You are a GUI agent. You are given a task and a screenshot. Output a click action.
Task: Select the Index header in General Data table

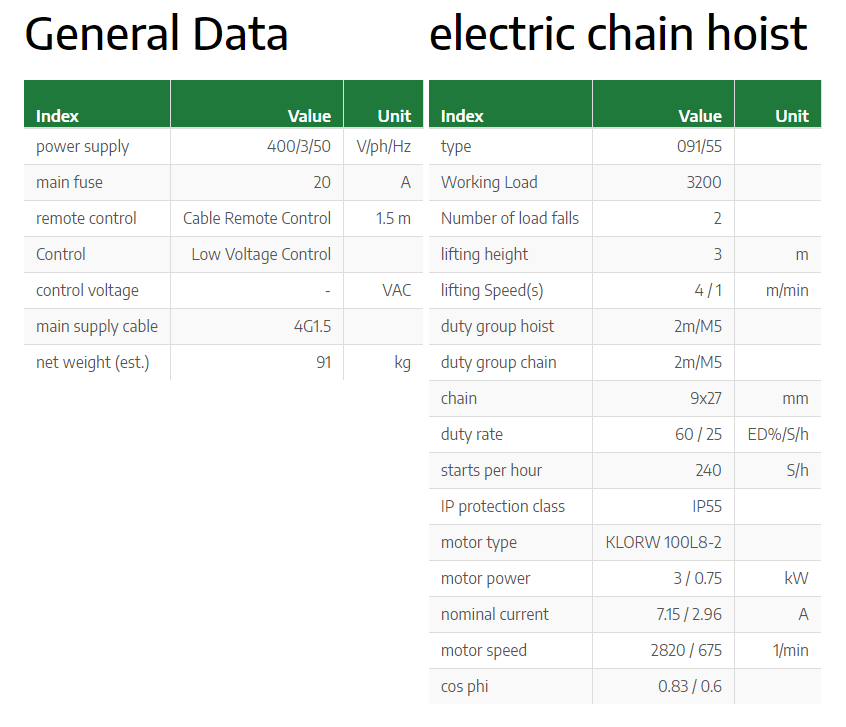pos(57,116)
